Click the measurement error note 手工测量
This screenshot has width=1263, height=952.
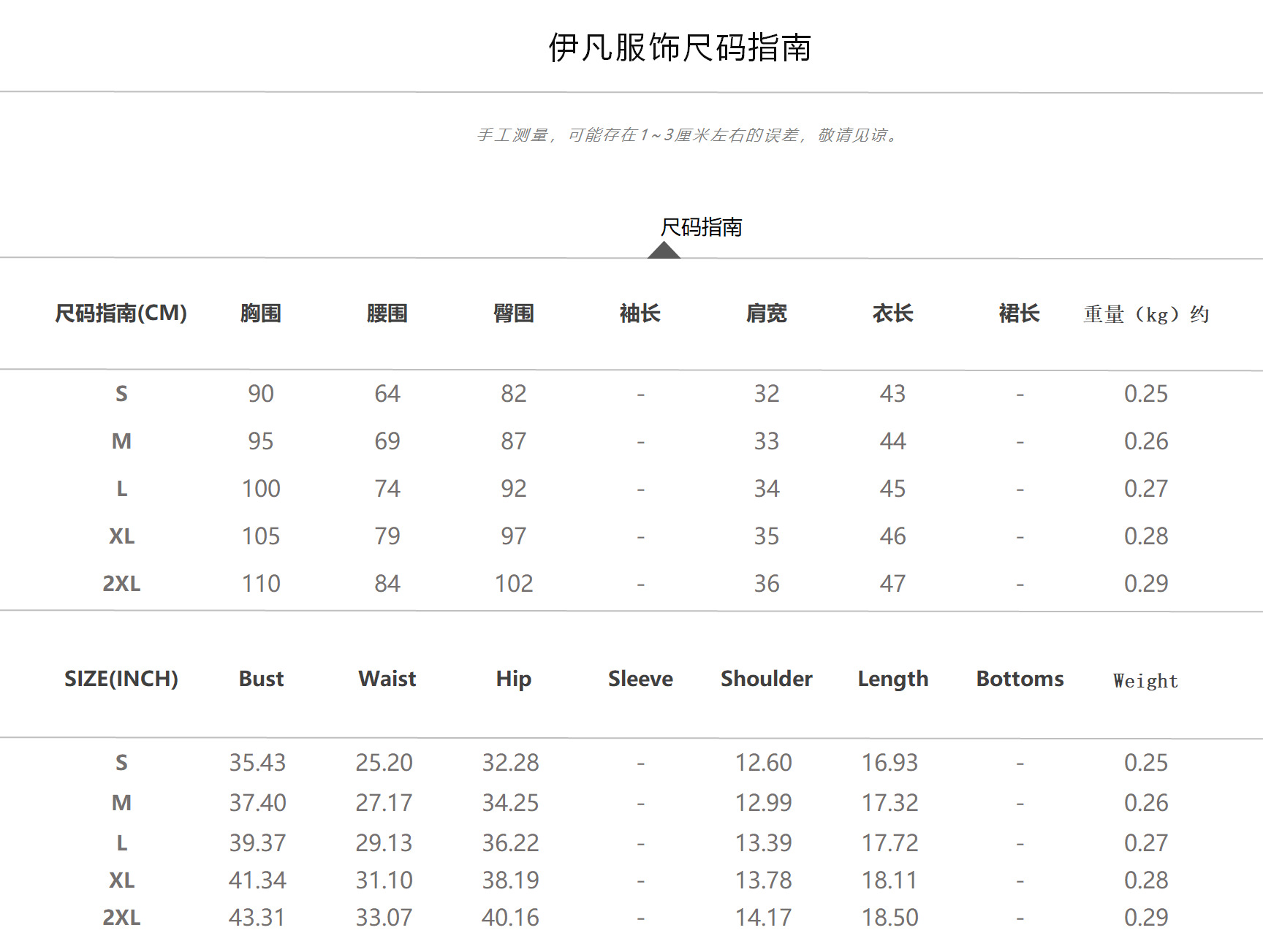pyautogui.click(x=688, y=135)
